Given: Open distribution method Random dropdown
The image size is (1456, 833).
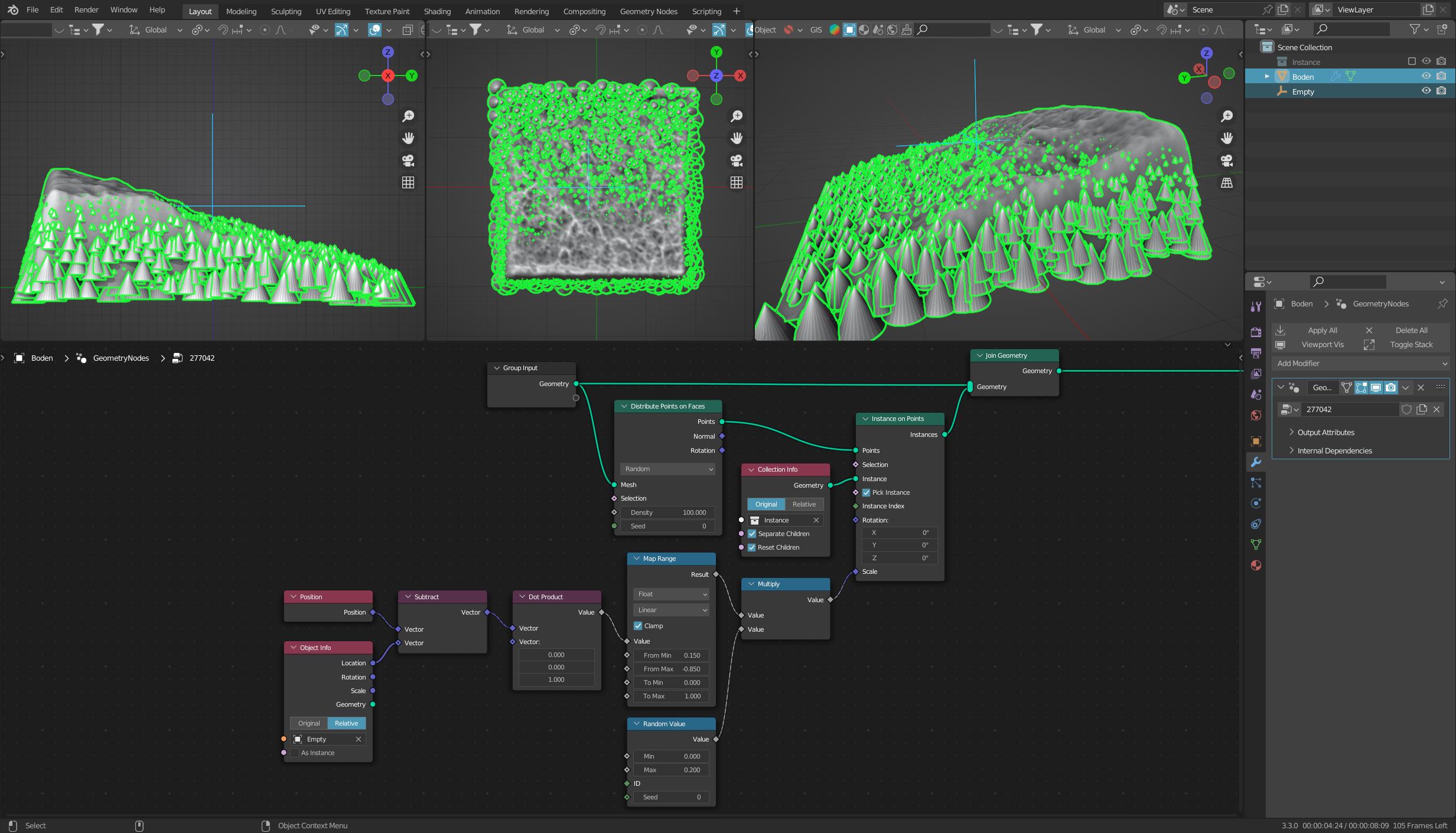Looking at the screenshot, I should 668,469.
